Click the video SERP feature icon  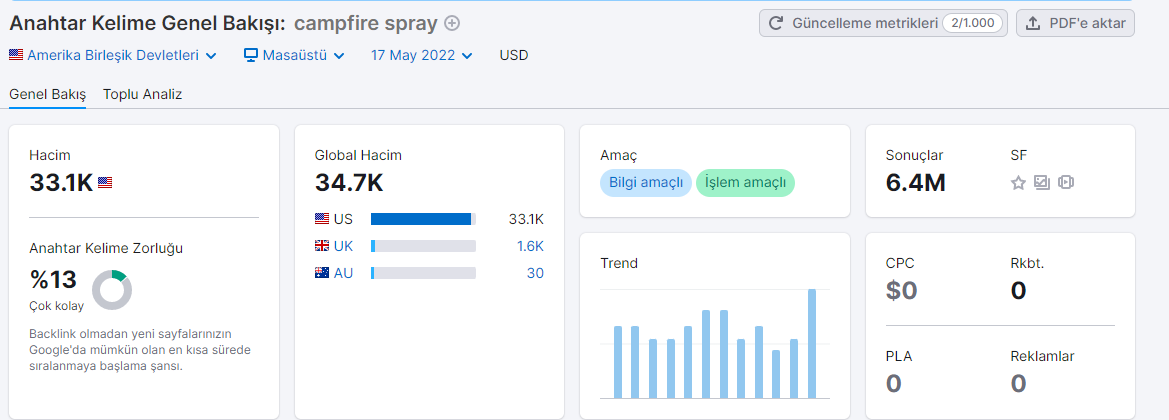point(1065,183)
